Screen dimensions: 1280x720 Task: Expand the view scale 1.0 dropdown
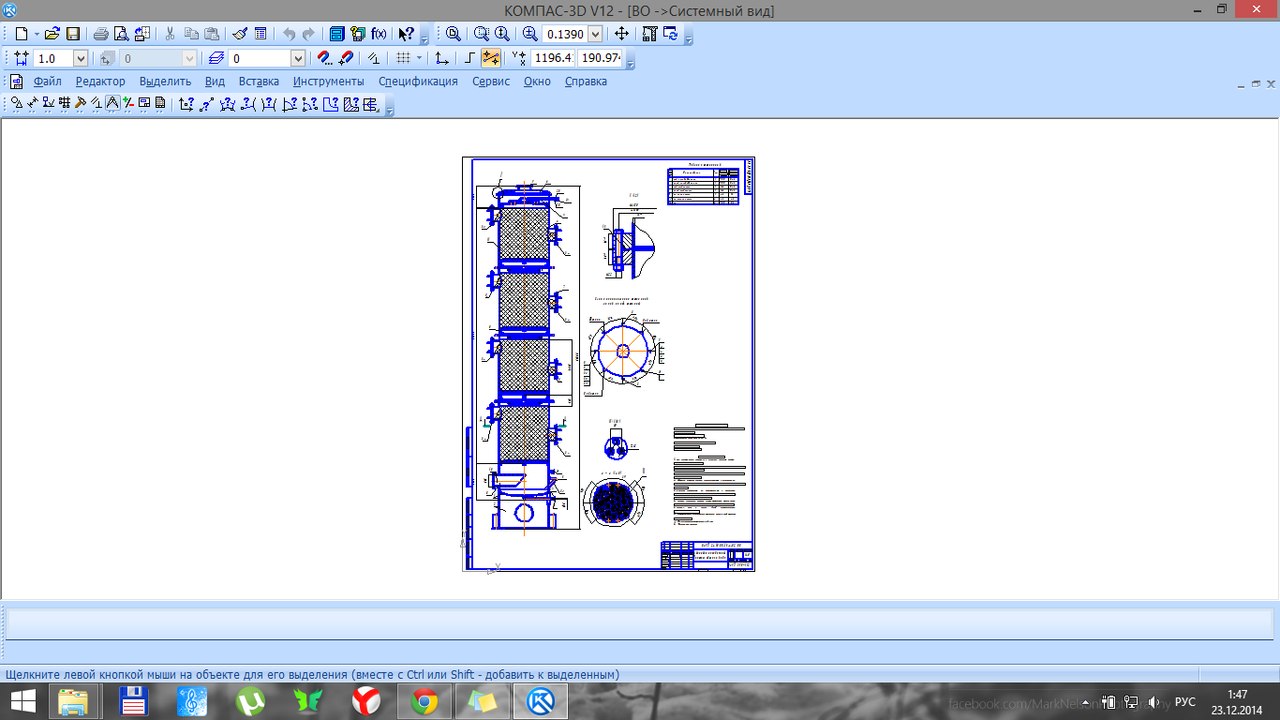click(x=81, y=59)
